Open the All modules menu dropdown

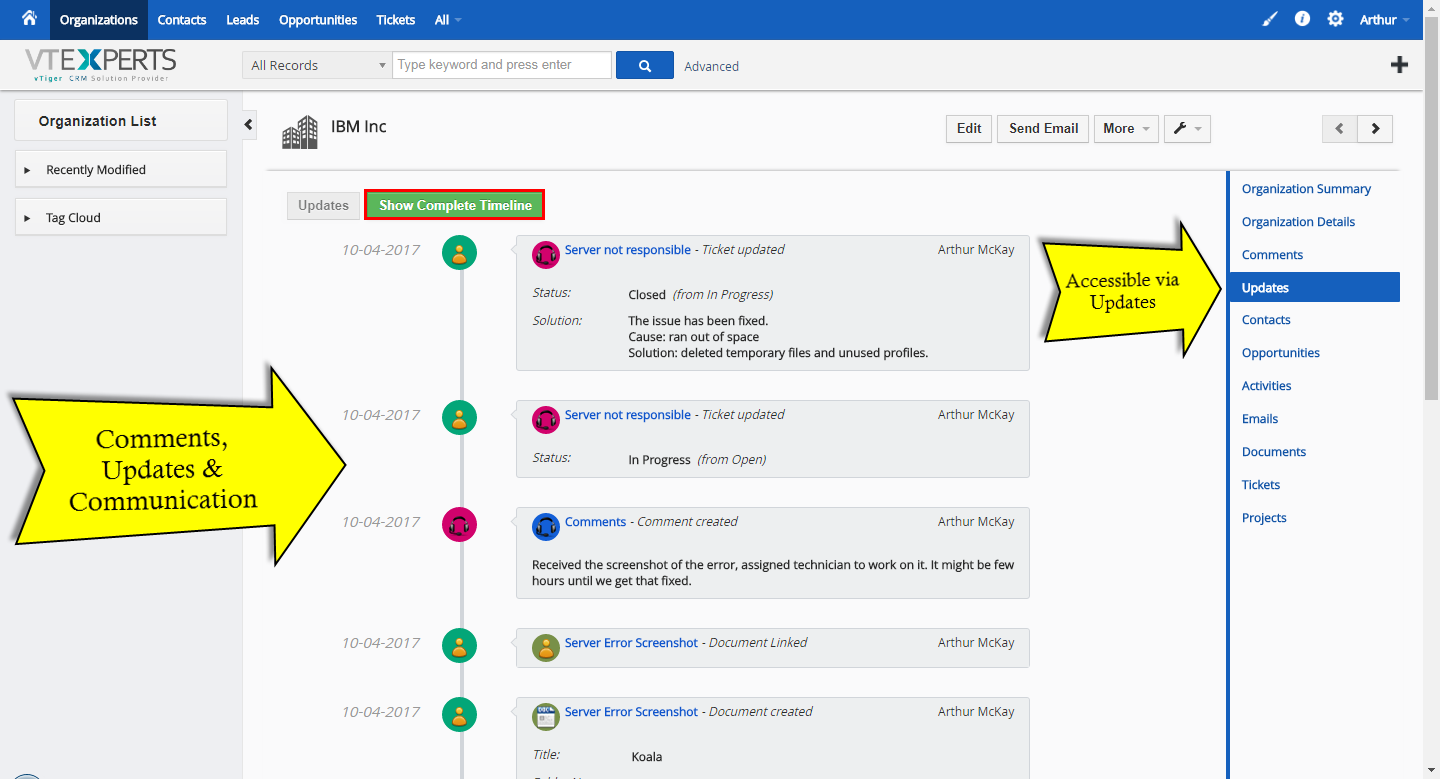(448, 20)
